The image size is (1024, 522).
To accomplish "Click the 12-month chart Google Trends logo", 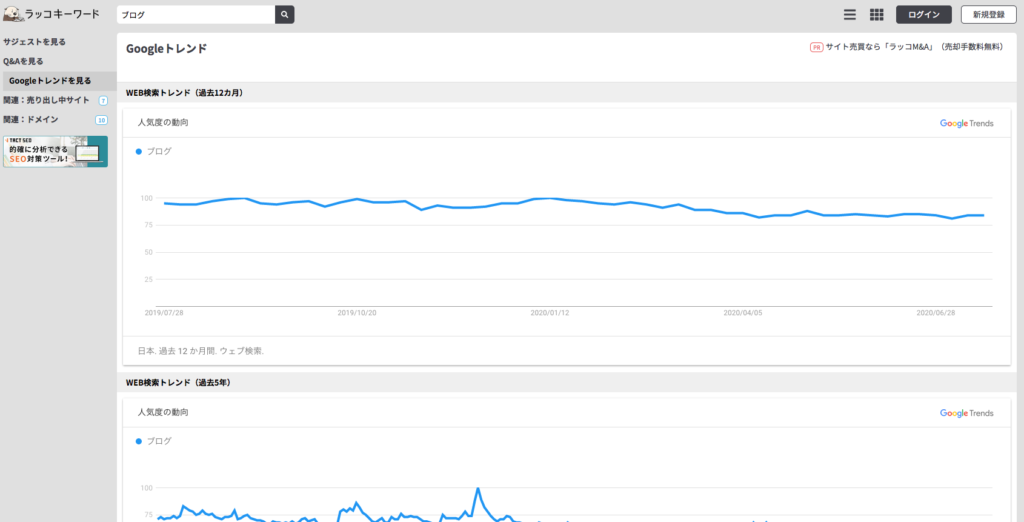I will [966, 123].
